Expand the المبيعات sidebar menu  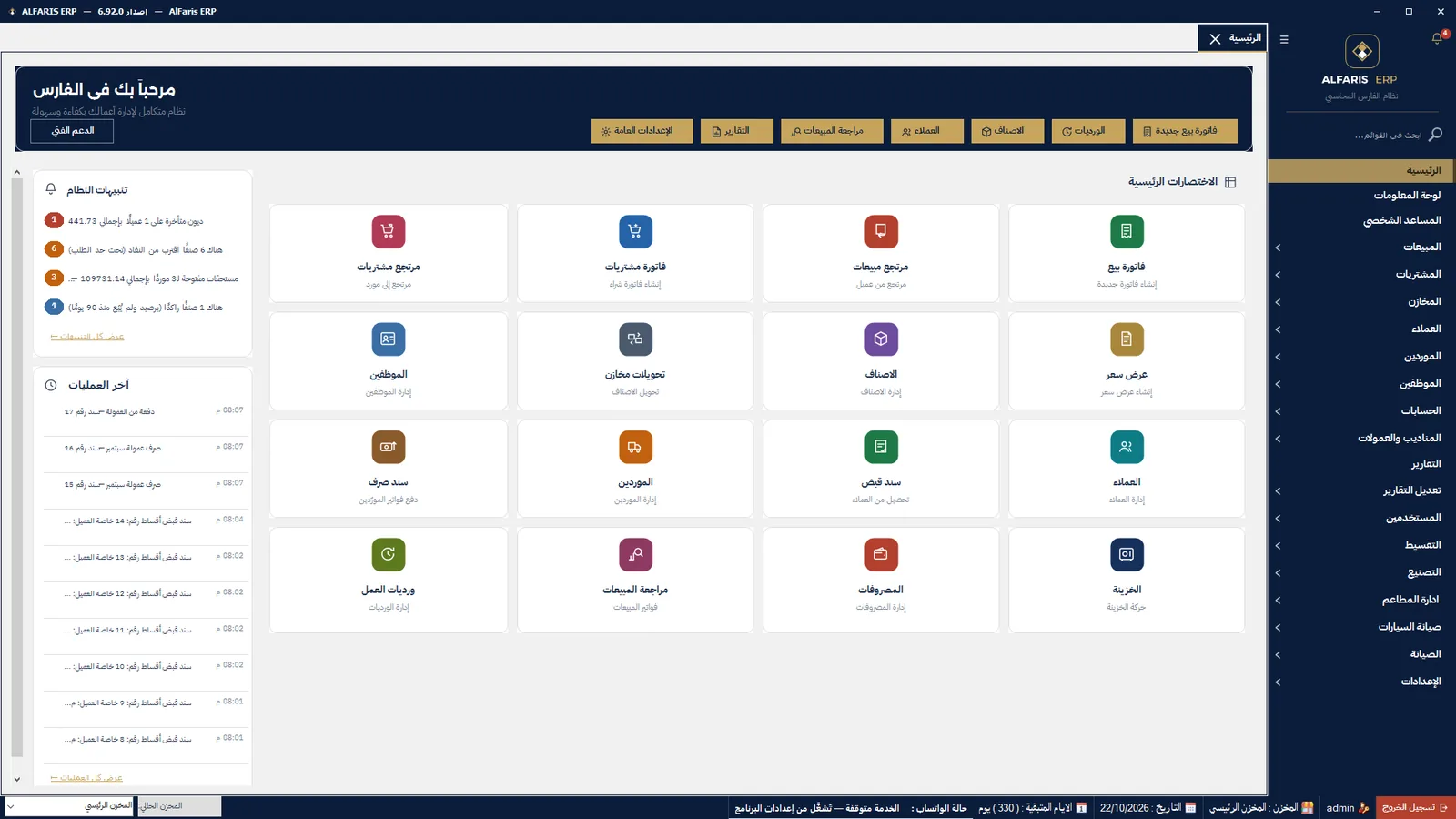coord(1360,248)
